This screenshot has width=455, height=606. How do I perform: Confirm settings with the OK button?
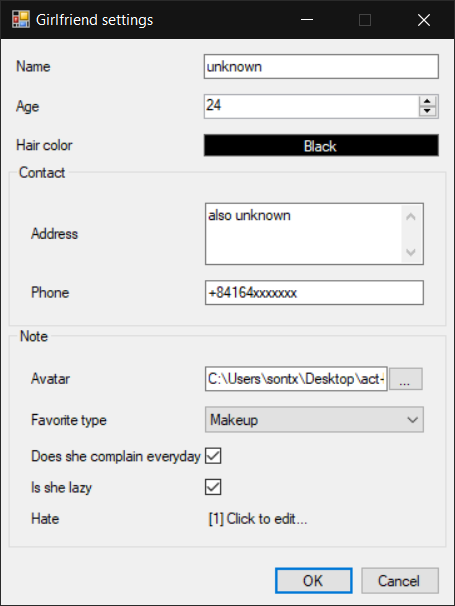point(314,580)
